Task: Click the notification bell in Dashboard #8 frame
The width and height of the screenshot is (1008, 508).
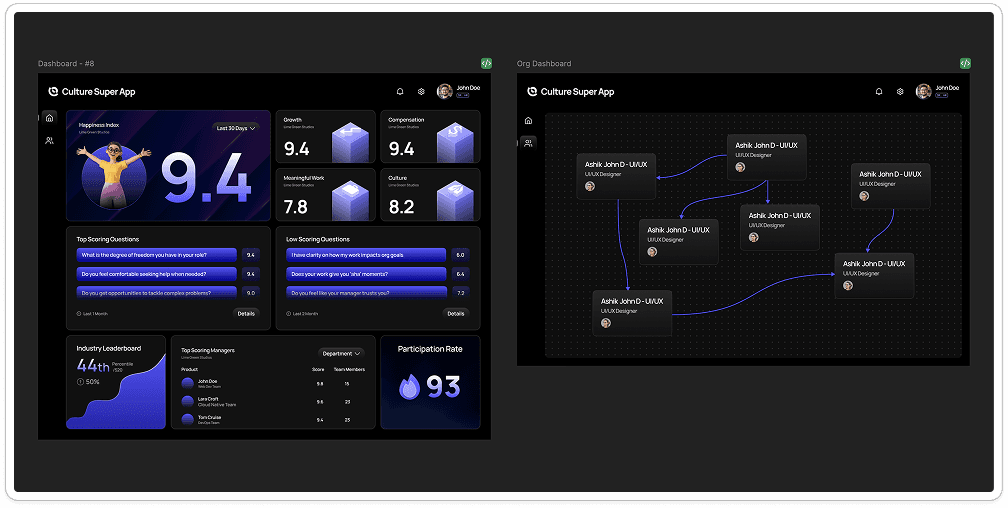Action: point(400,92)
